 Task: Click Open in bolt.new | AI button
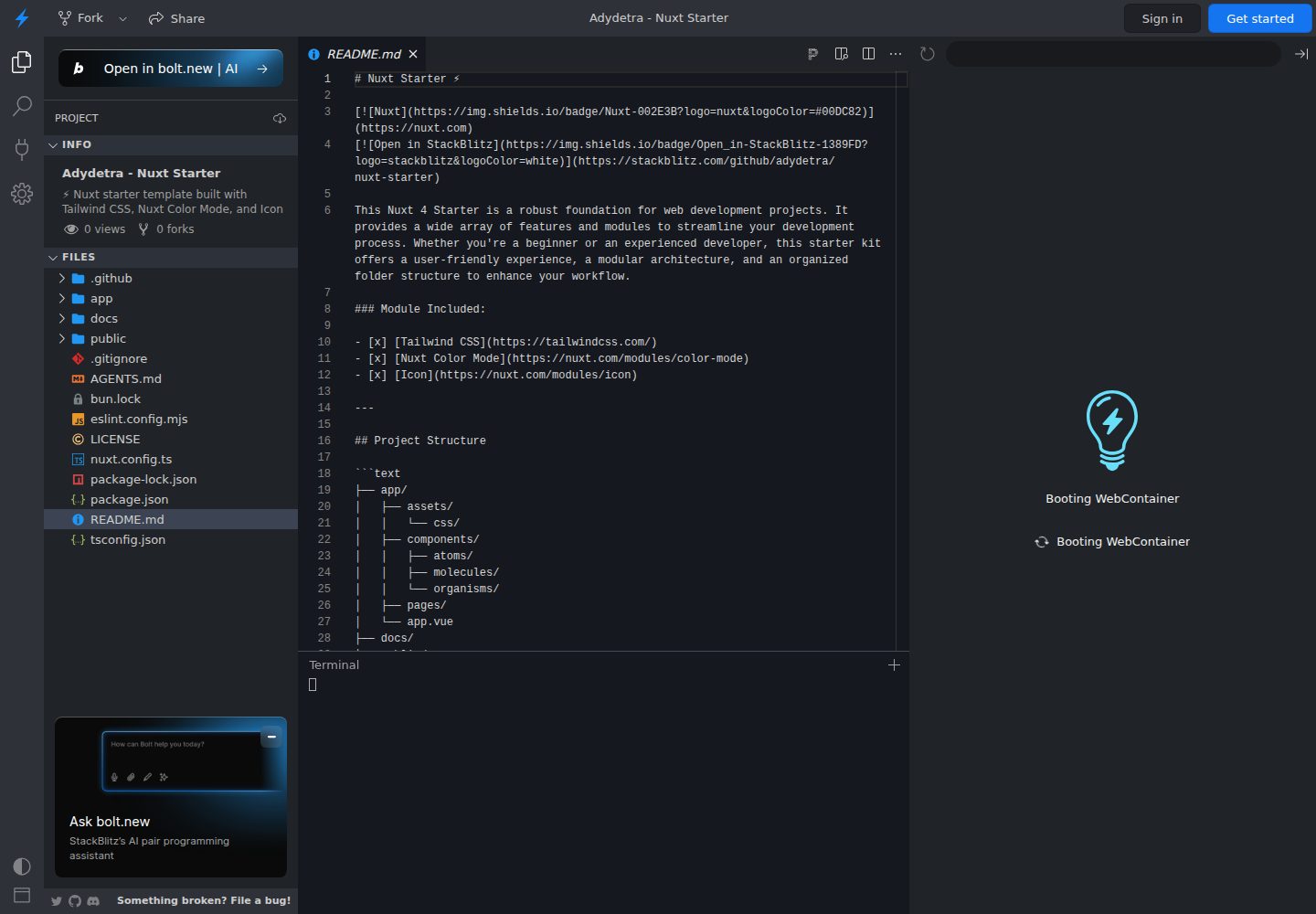click(x=171, y=69)
